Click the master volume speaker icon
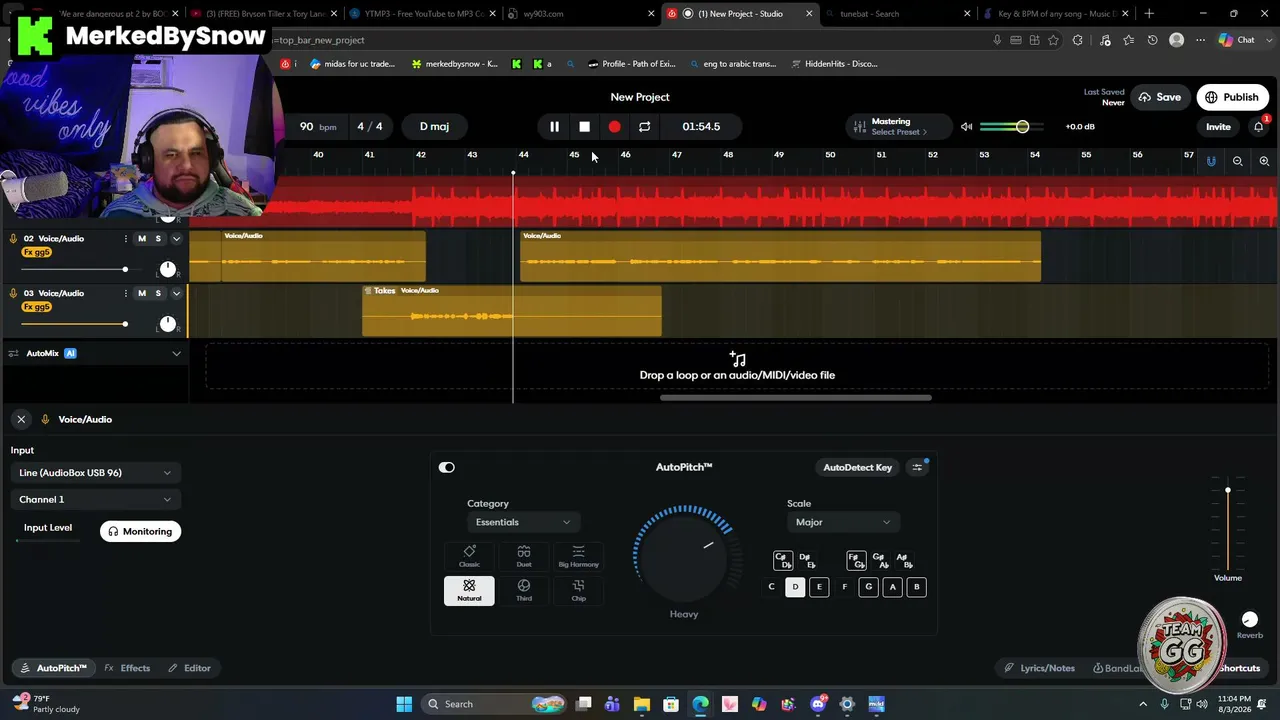 point(966,127)
